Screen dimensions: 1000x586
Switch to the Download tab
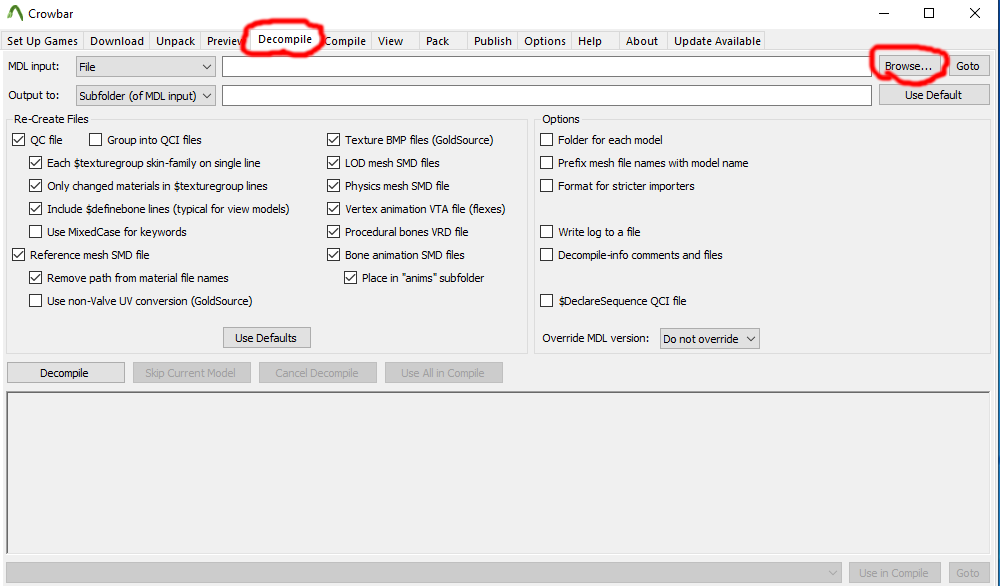[117, 41]
